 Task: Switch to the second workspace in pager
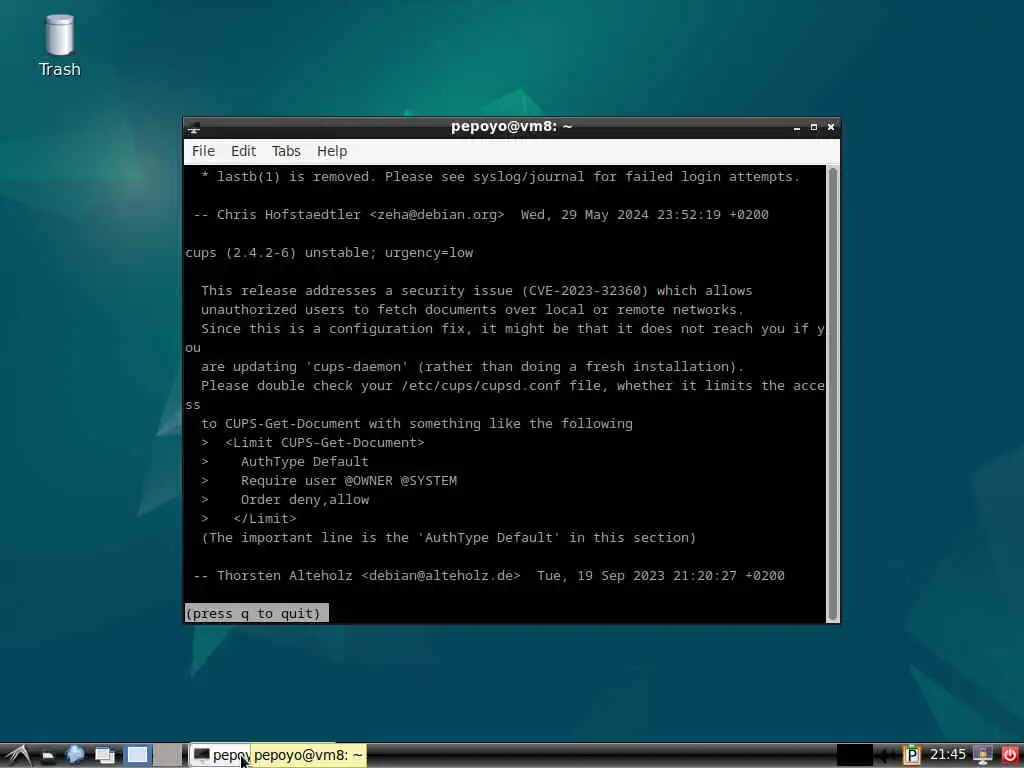pos(169,755)
